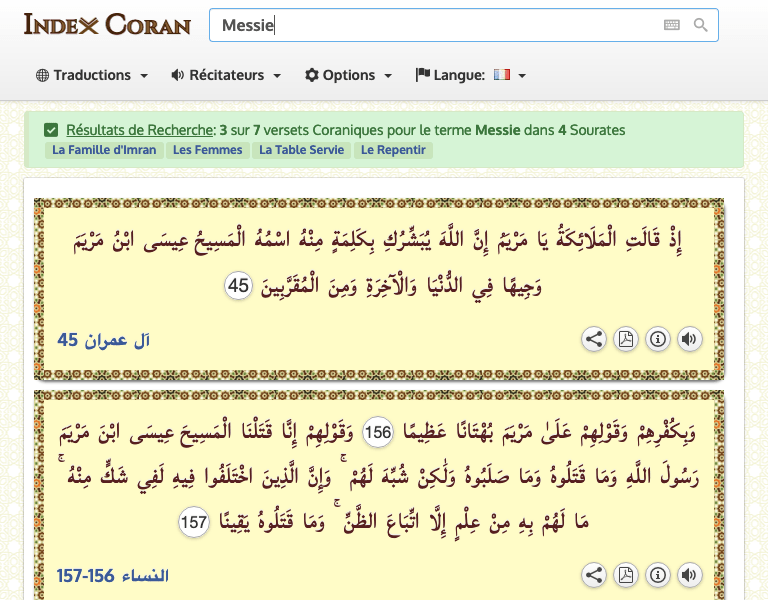Share the An-Nisa 156-157 verses
Image resolution: width=768 pixels, height=600 pixels.
594,575
